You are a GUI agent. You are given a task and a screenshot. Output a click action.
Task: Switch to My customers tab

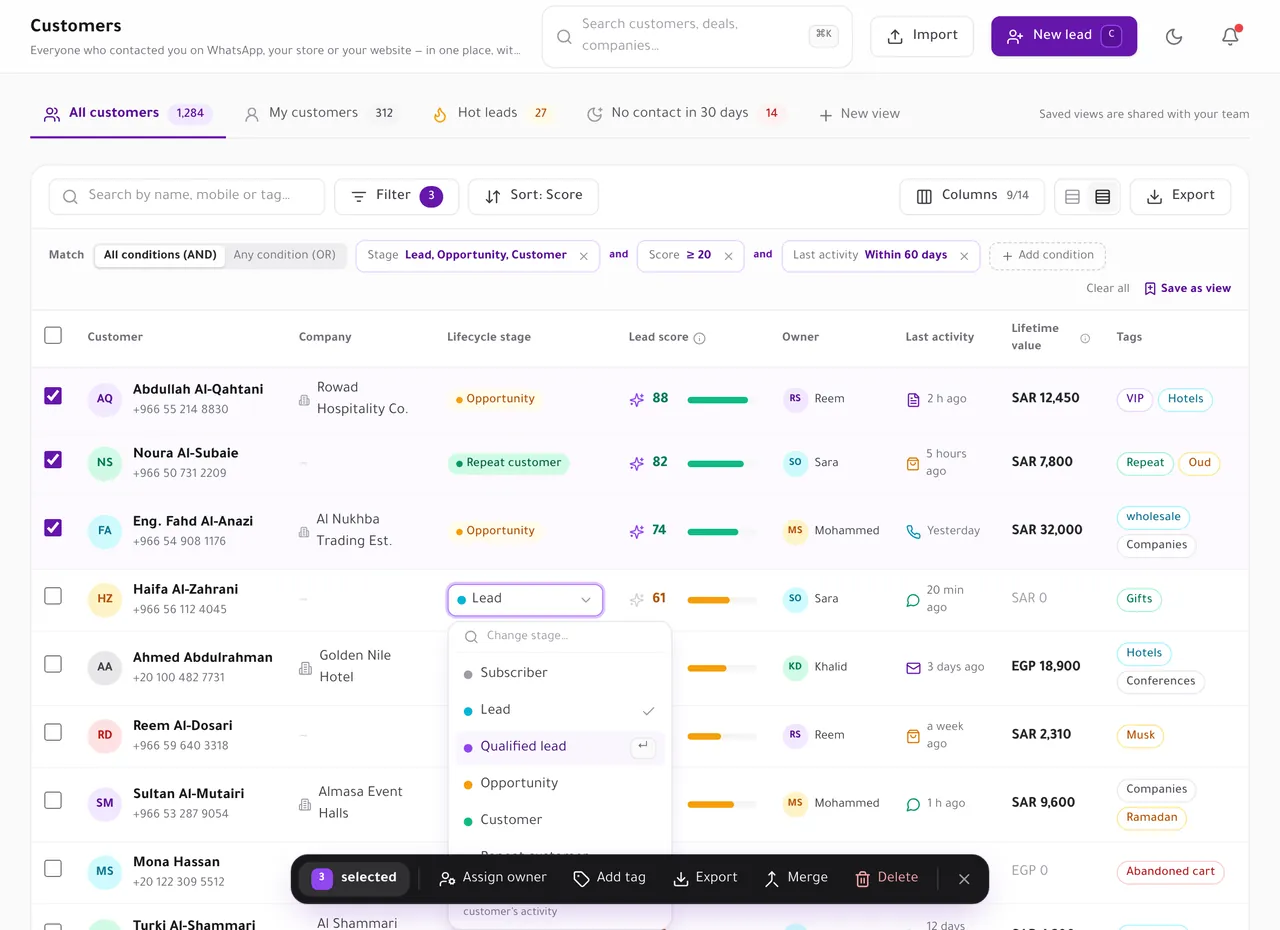320,113
